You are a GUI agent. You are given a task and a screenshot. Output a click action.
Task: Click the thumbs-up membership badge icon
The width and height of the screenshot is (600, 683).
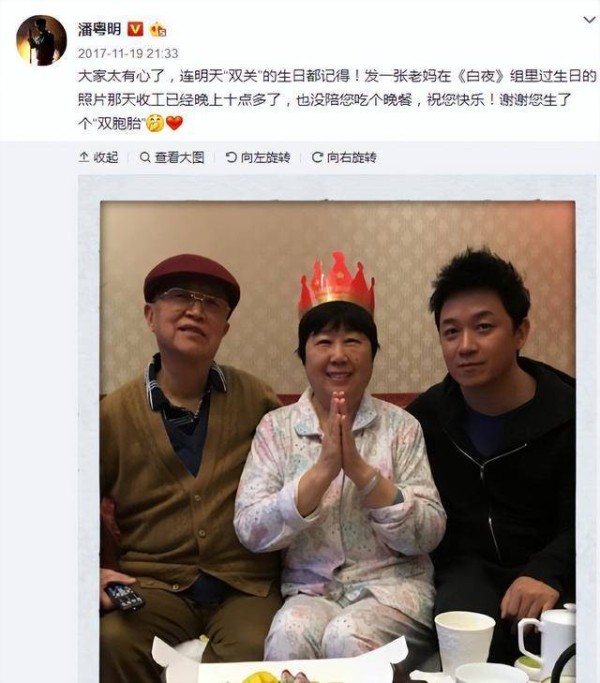tap(158, 29)
